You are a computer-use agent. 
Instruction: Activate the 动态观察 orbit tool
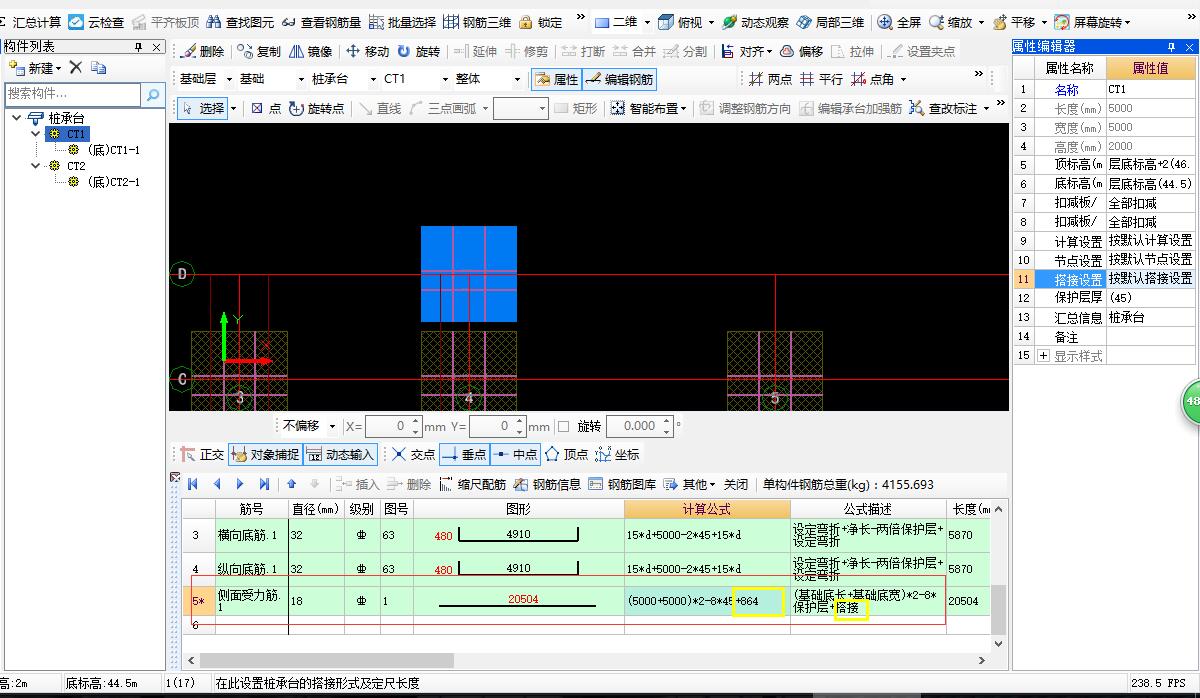[754, 22]
